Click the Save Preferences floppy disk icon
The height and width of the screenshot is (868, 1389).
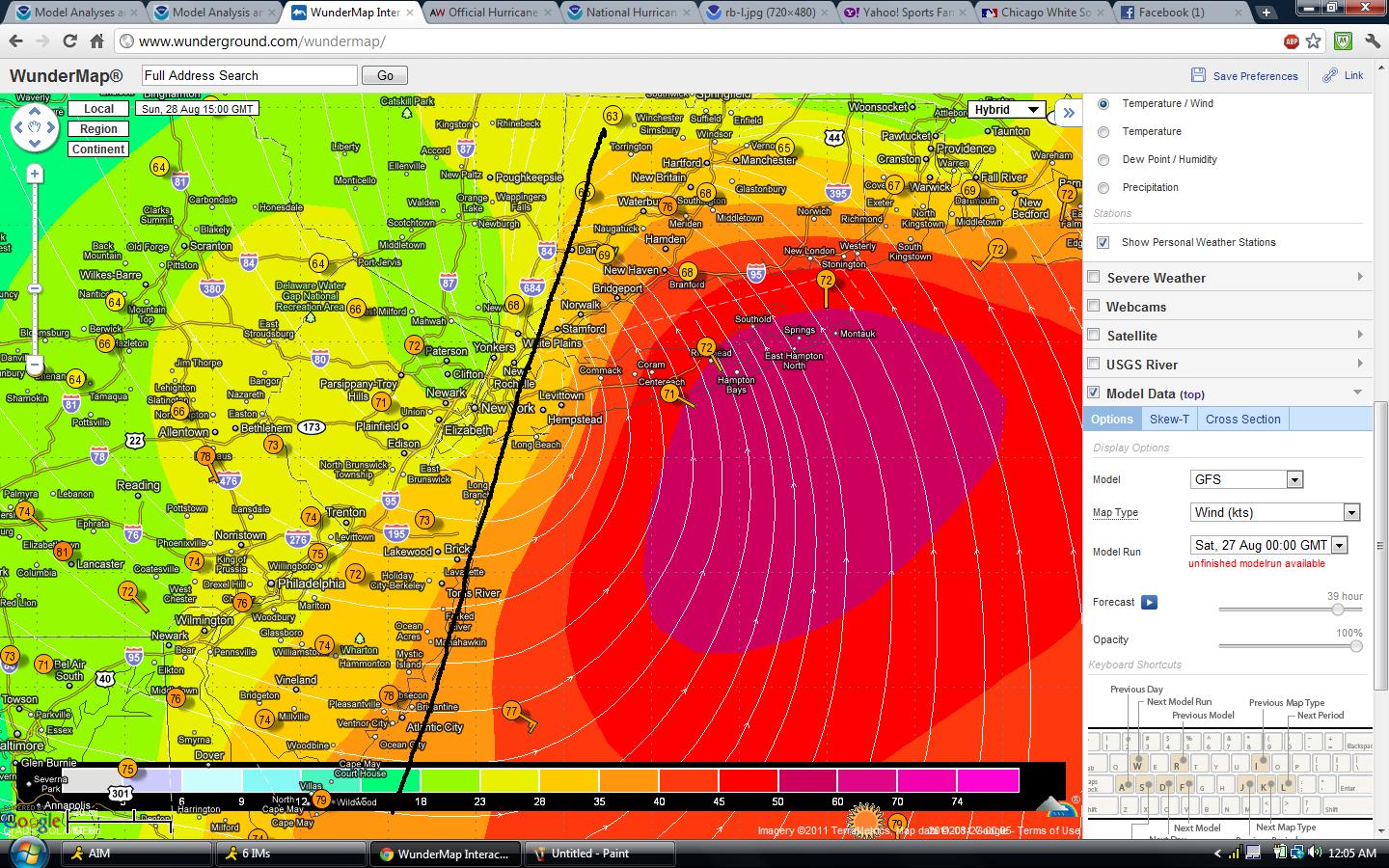pos(1198,75)
